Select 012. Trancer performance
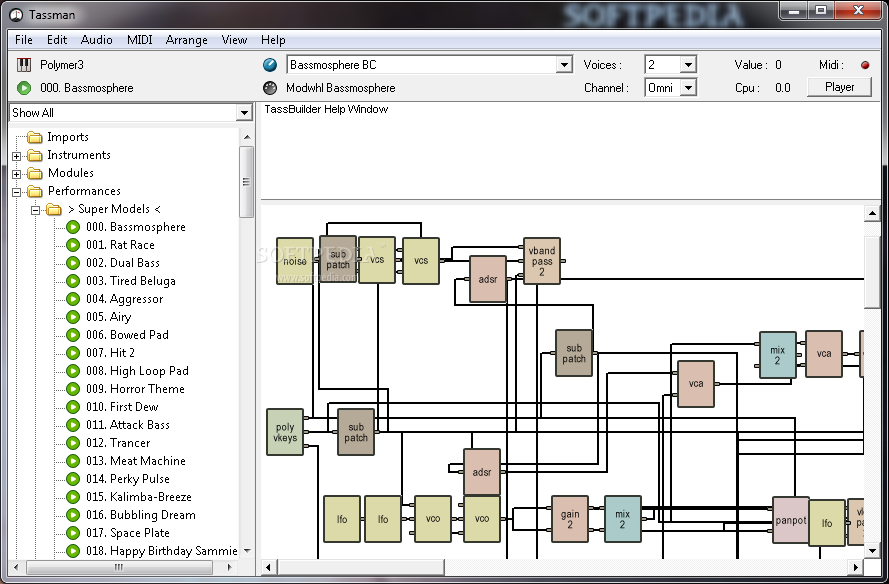This screenshot has height=584, width=889. tap(118, 443)
